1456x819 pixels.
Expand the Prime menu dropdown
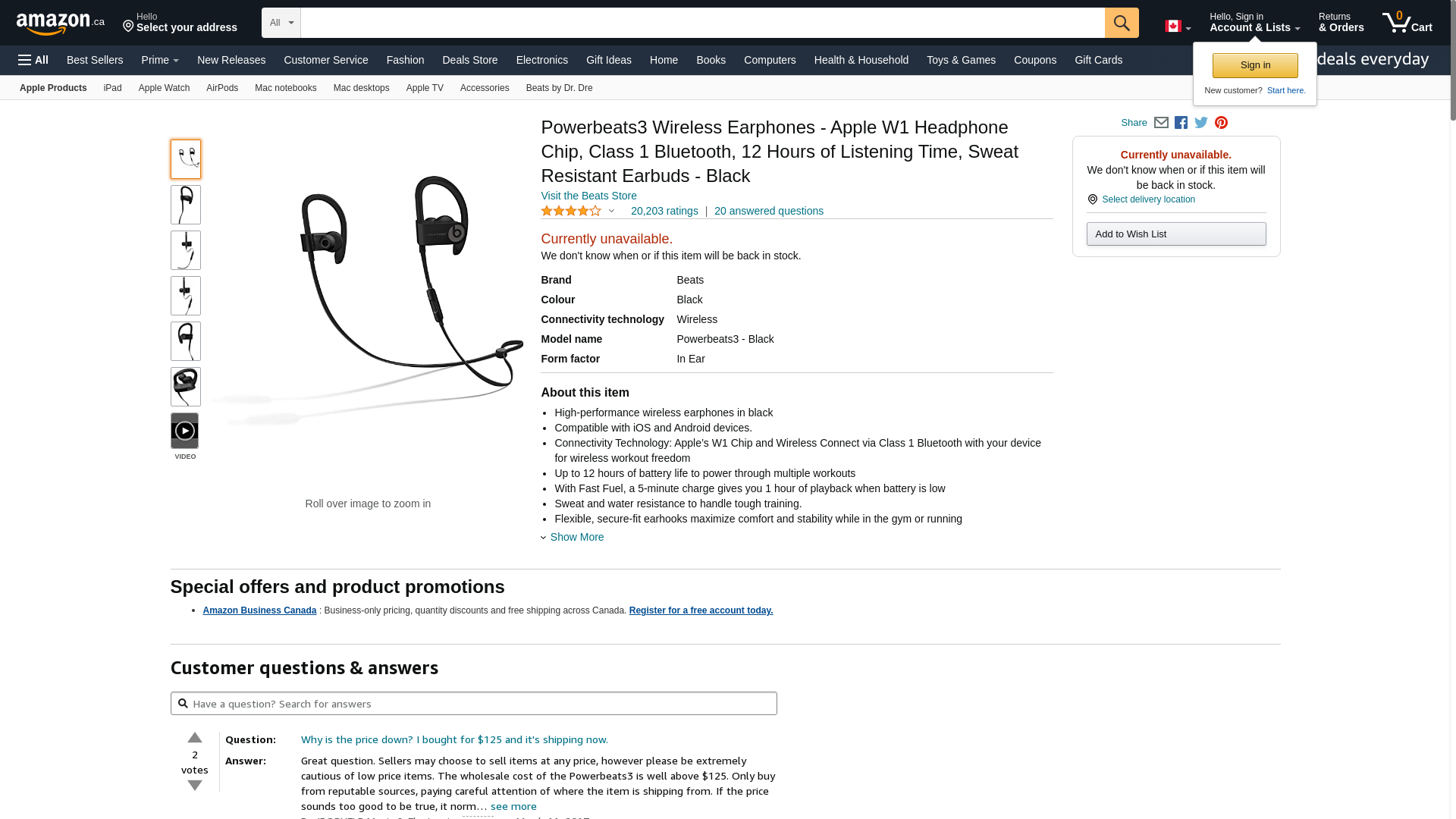pos(160,60)
